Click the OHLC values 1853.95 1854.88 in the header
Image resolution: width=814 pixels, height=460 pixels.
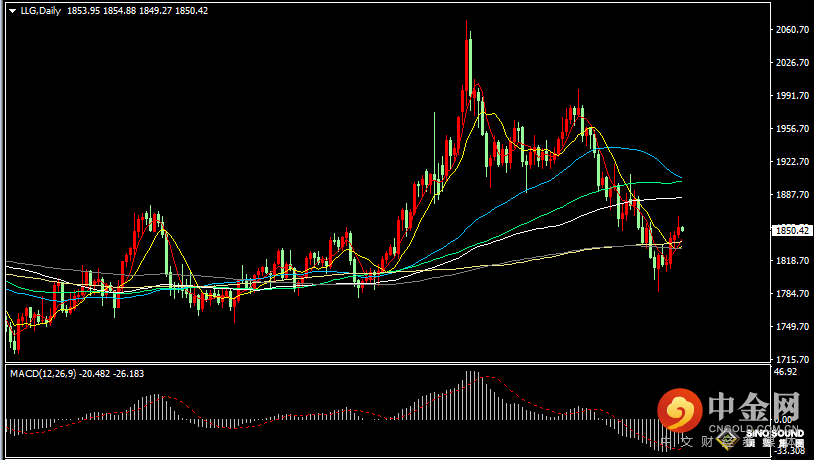(x=101, y=10)
